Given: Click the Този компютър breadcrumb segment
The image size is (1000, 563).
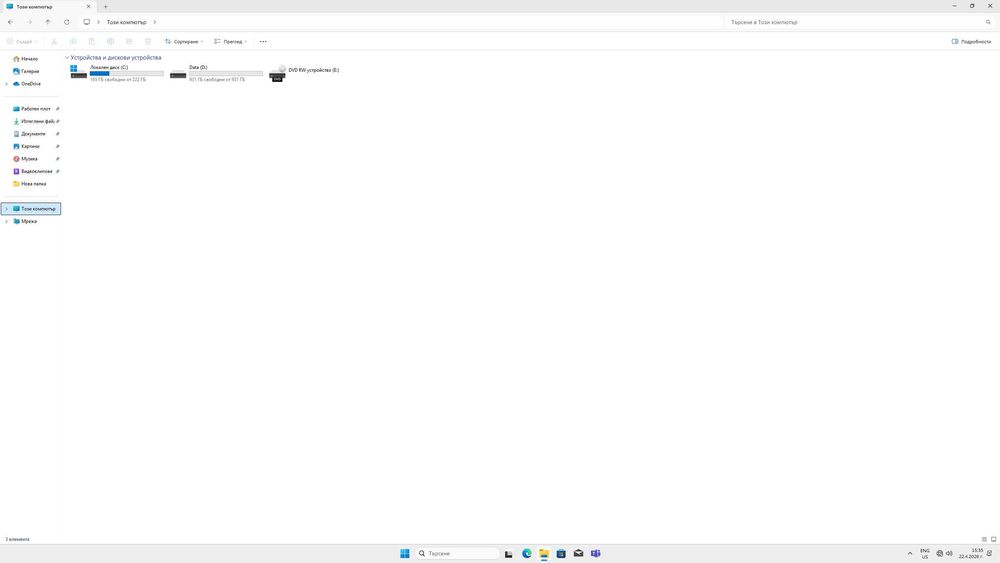Looking at the screenshot, I should (126, 22).
